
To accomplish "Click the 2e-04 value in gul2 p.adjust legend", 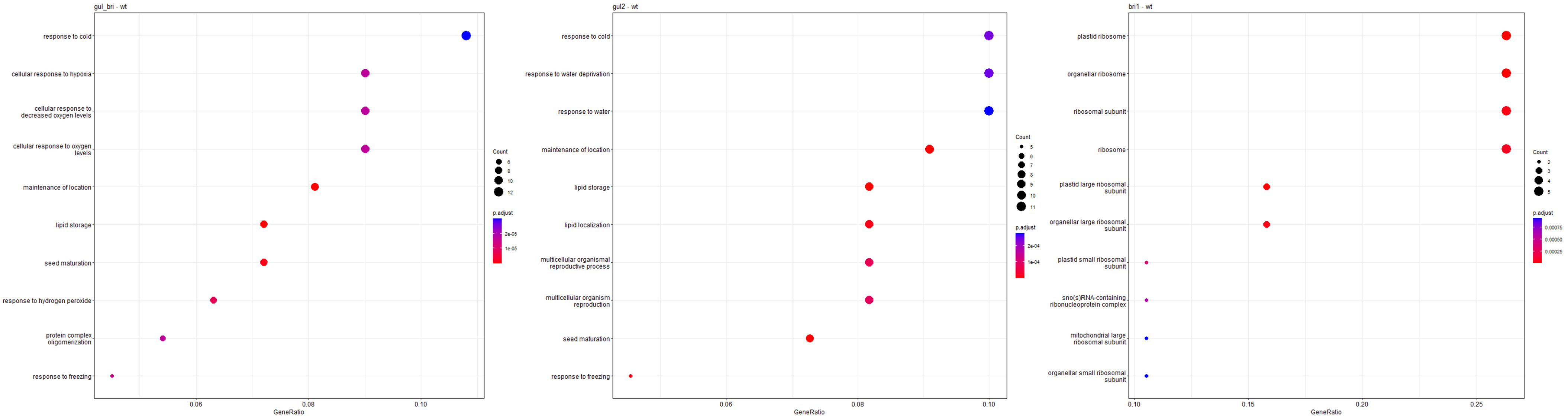I will pyautogui.click(x=1033, y=246).
